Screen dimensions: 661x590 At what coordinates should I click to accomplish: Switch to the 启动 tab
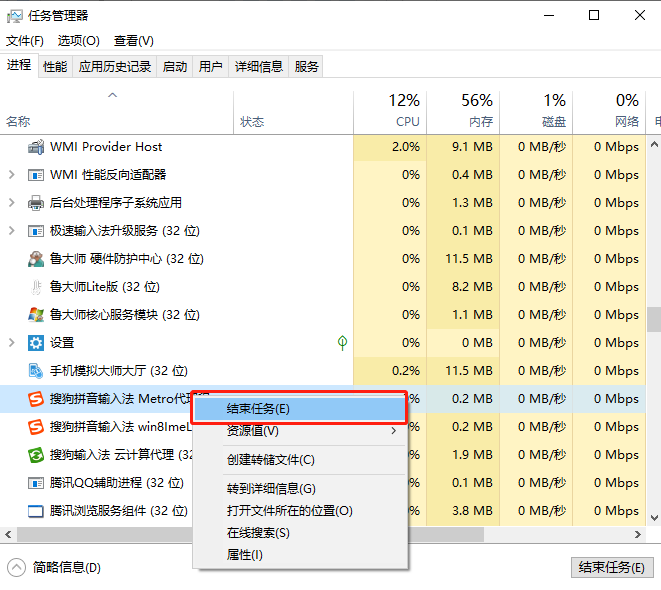[175, 67]
